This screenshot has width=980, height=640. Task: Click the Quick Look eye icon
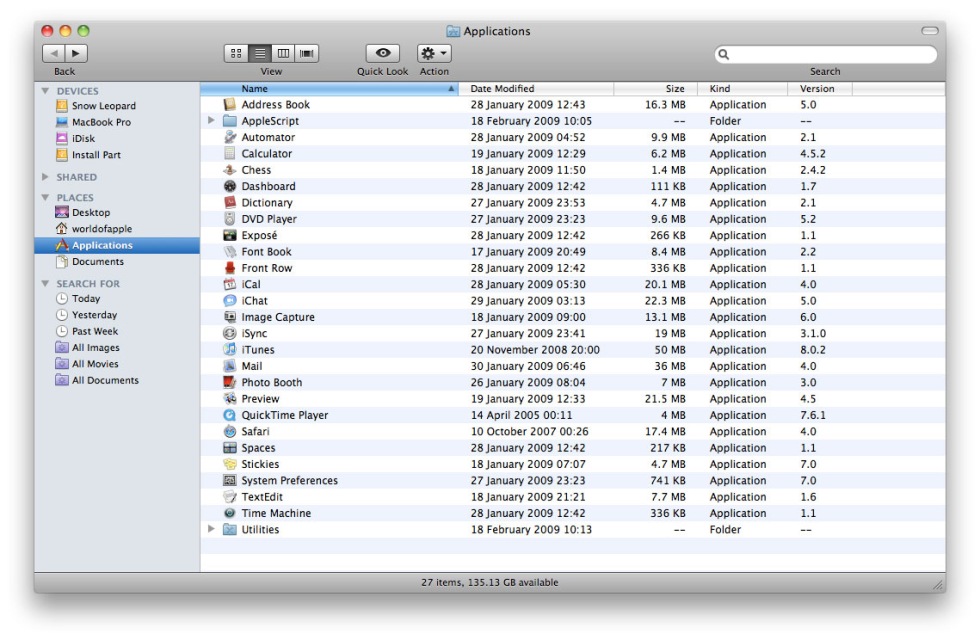[x=382, y=54]
